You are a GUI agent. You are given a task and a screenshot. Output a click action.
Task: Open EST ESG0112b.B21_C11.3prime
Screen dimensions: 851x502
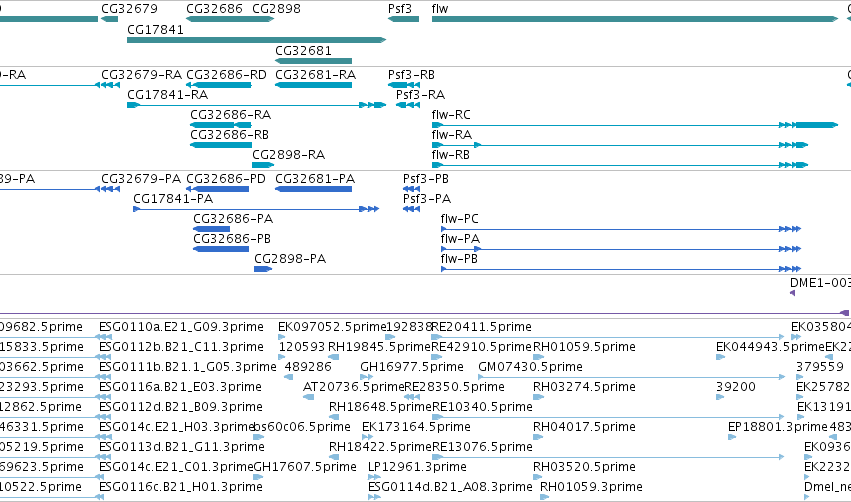[x=181, y=347]
